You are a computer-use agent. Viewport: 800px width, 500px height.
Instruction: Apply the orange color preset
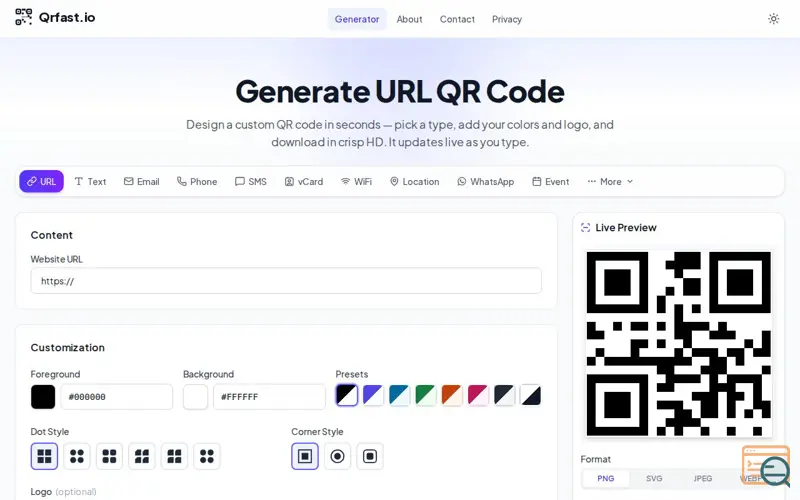tap(452, 395)
